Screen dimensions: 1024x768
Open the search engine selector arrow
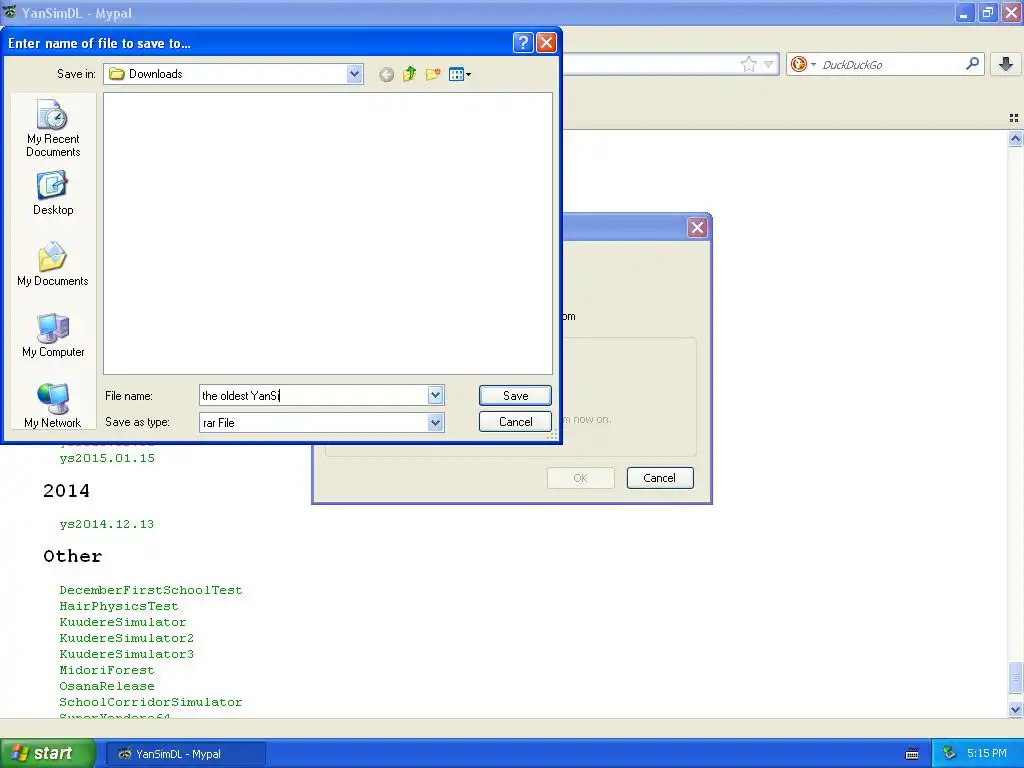coord(813,64)
